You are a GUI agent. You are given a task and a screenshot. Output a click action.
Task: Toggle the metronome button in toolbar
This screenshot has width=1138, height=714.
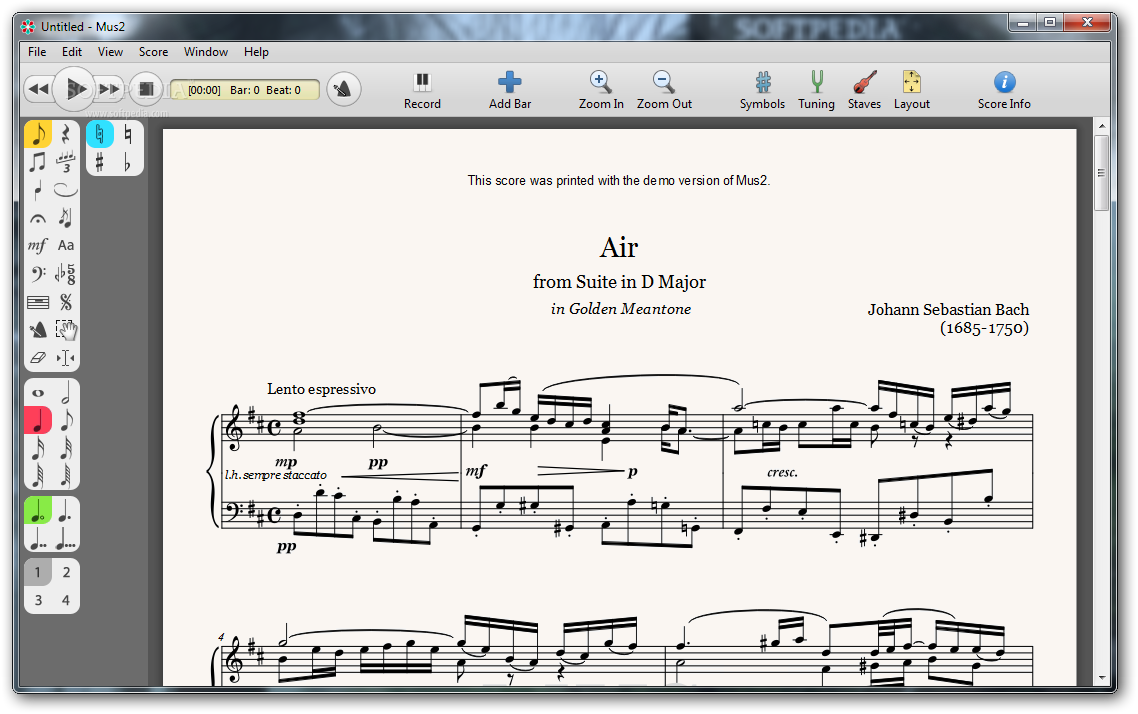coord(343,89)
